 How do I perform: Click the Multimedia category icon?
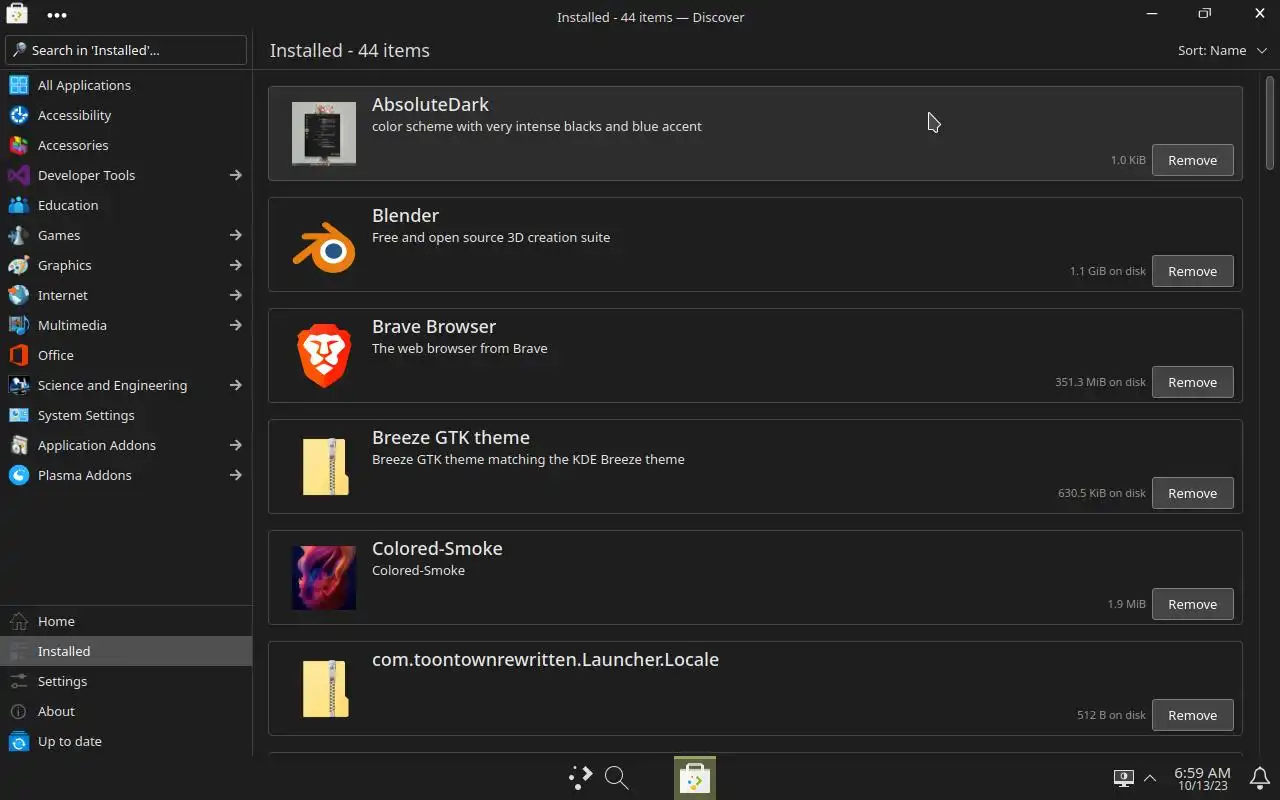pos(19,325)
